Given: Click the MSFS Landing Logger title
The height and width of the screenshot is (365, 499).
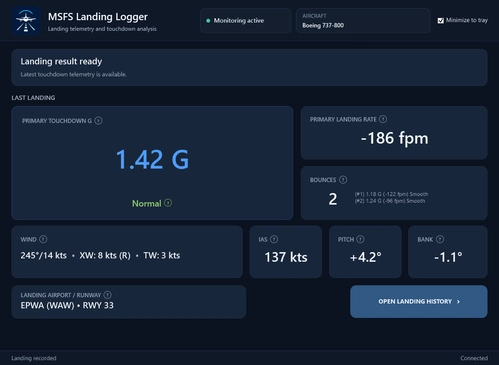Looking at the screenshot, I should [x=98, y=17].
